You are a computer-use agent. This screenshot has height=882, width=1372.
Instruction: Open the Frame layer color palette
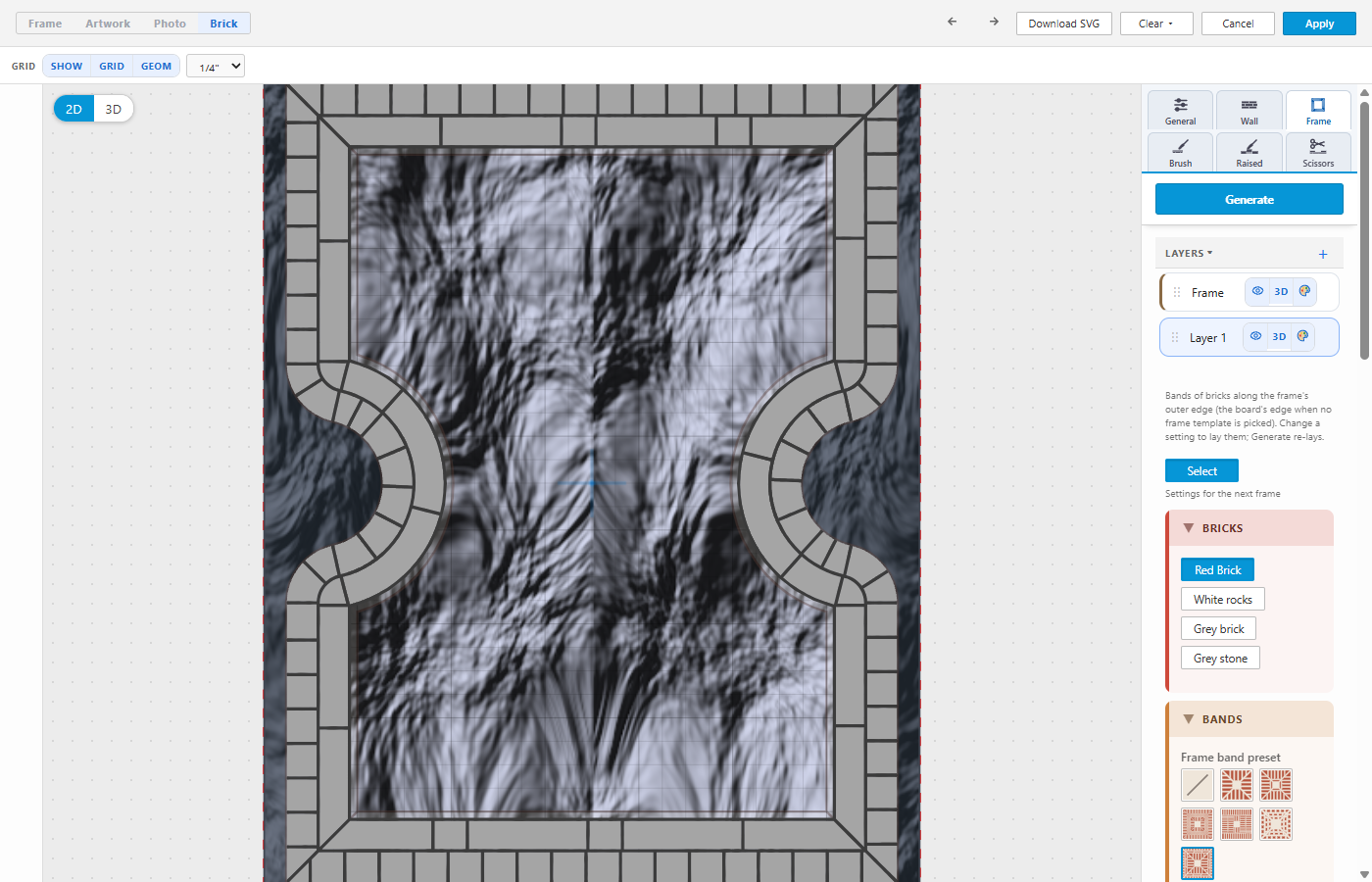point(1304,291)
